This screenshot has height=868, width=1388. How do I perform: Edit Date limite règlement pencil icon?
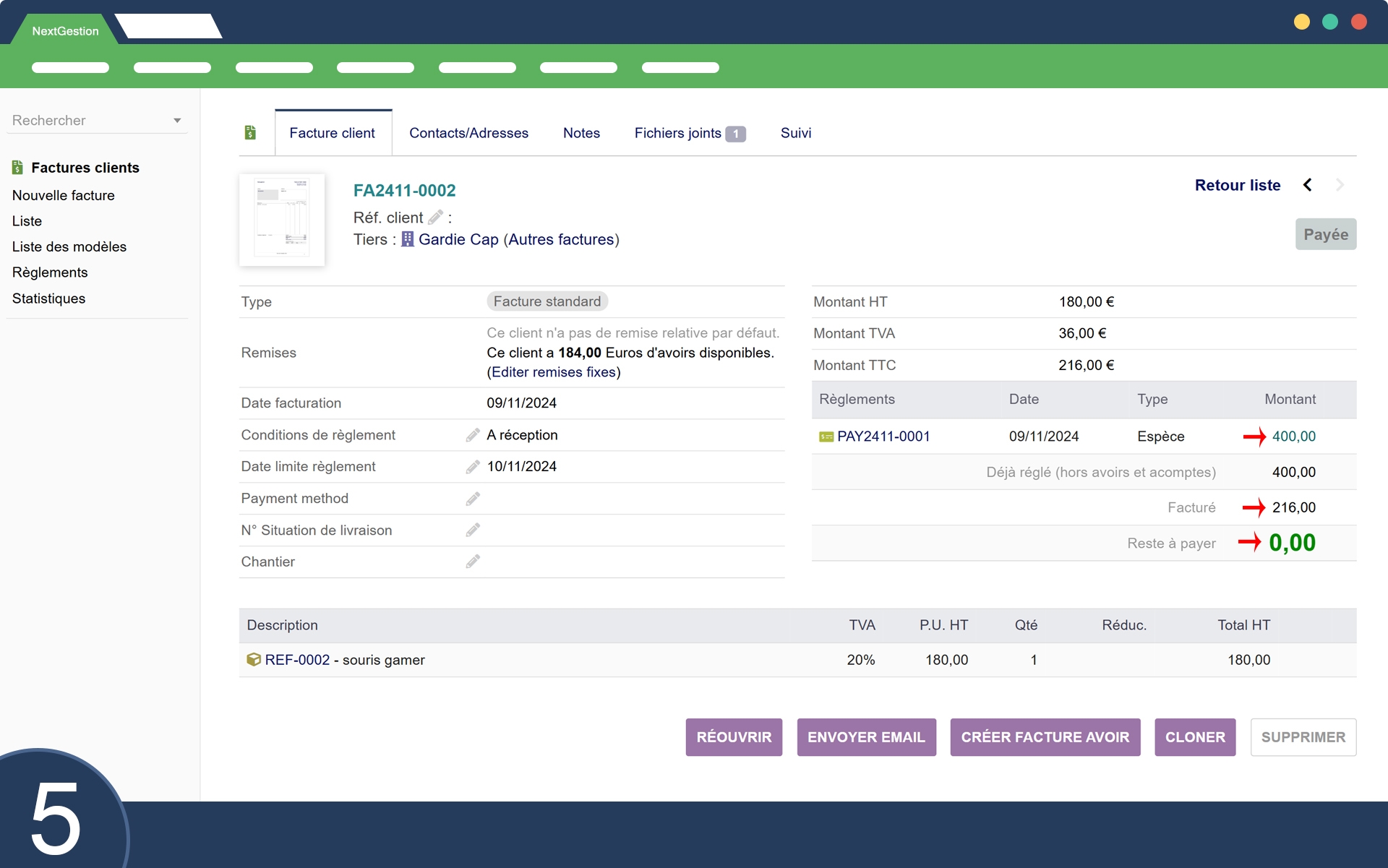473,467
